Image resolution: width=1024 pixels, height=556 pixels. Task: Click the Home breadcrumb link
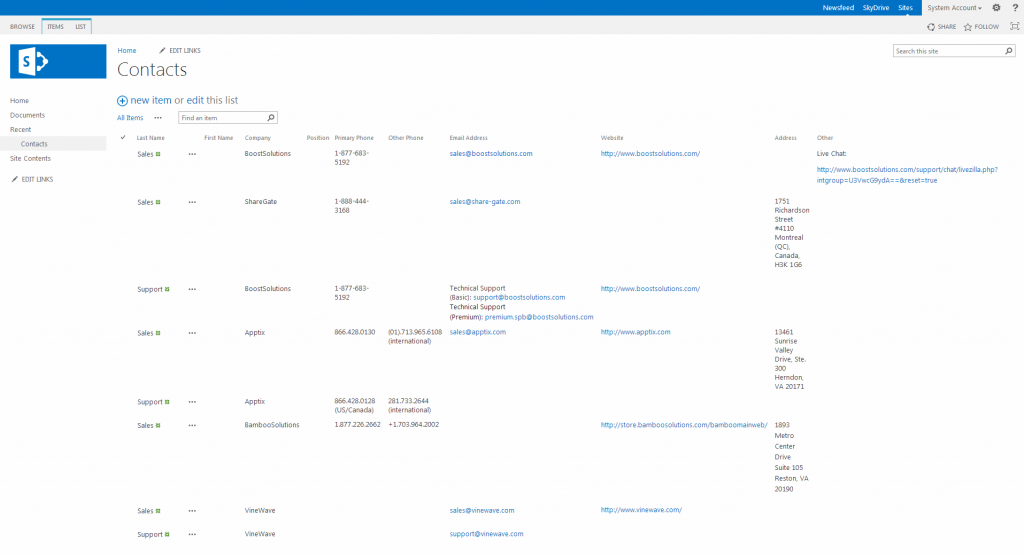[x=127, y=50]
